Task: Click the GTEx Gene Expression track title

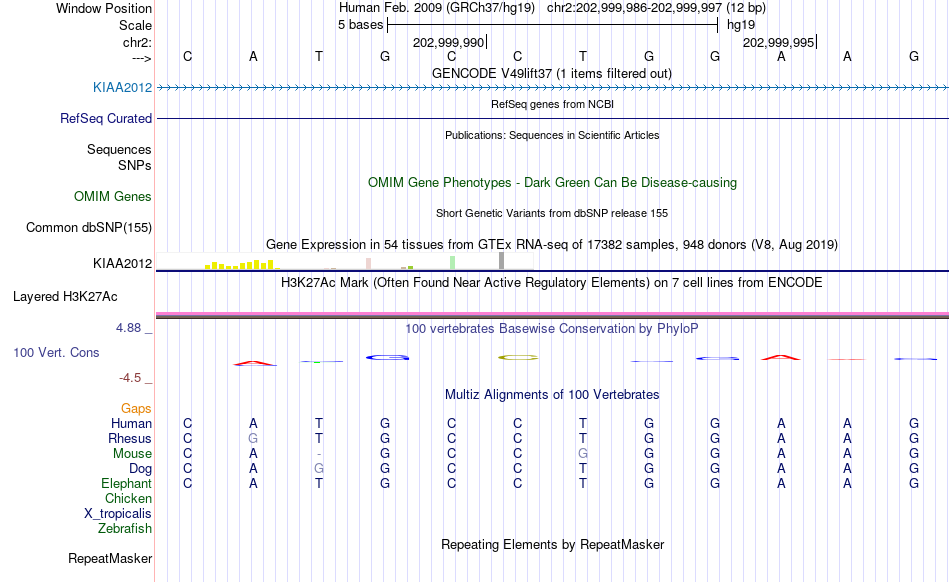Action: (552, 245)
